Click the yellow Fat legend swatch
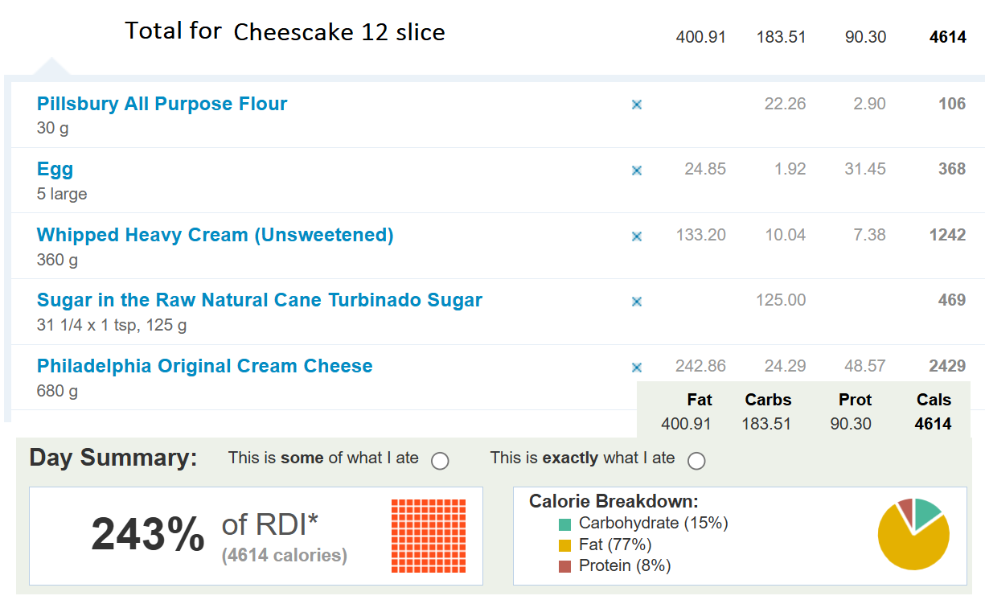The height and width of the screenshot is (600, 985). pyautogui.click(x=565, y=545)
